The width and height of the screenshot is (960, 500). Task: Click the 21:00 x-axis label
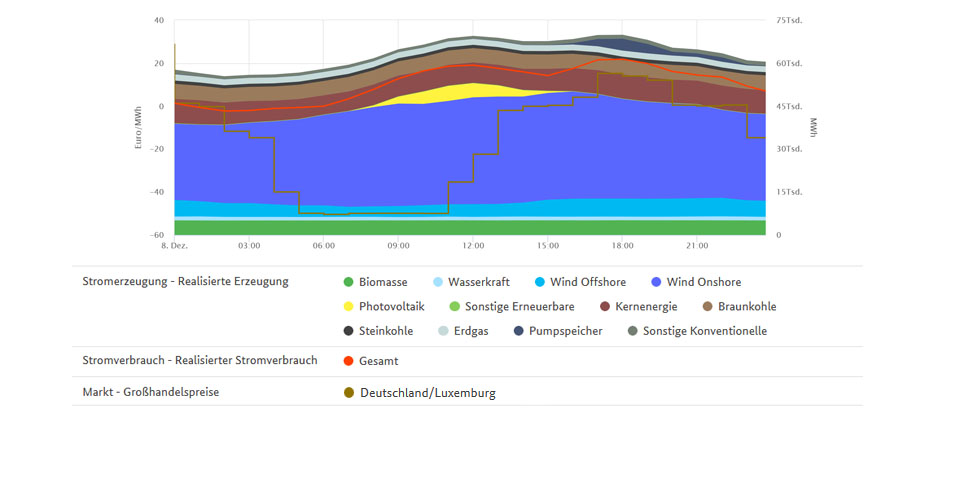click(697, 245)
